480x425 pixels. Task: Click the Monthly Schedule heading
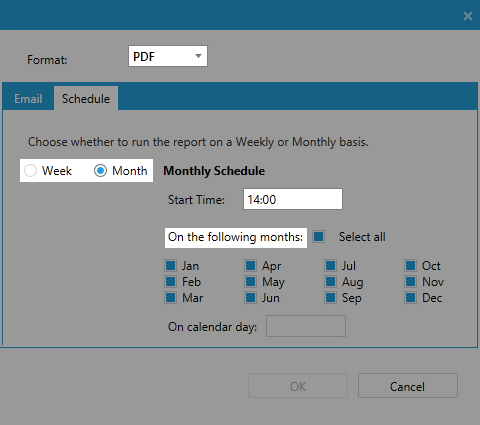[x=214, y=171]
